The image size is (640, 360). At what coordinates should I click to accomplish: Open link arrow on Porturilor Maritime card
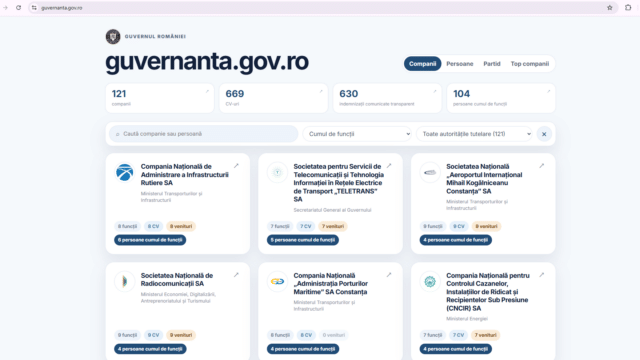click(389, 275)
